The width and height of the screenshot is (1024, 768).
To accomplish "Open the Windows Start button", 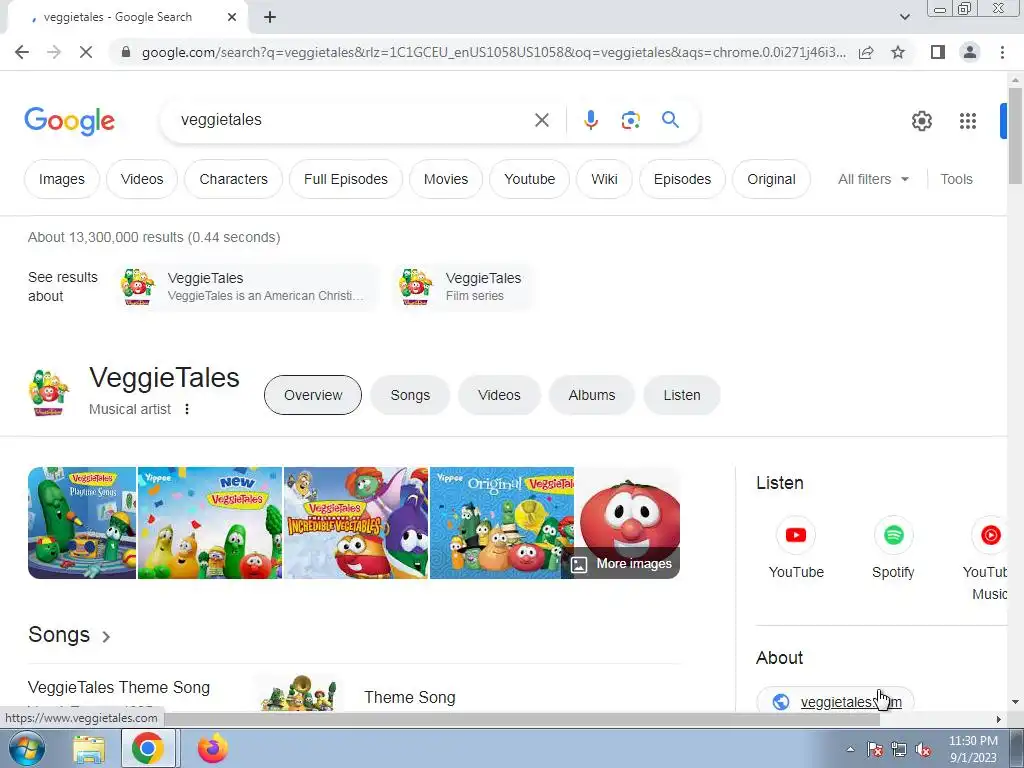I will [27, 748].
